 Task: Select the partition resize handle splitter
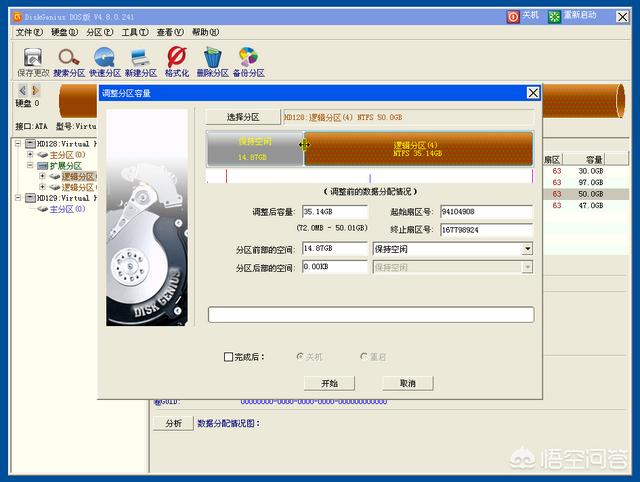pos(304,145)
